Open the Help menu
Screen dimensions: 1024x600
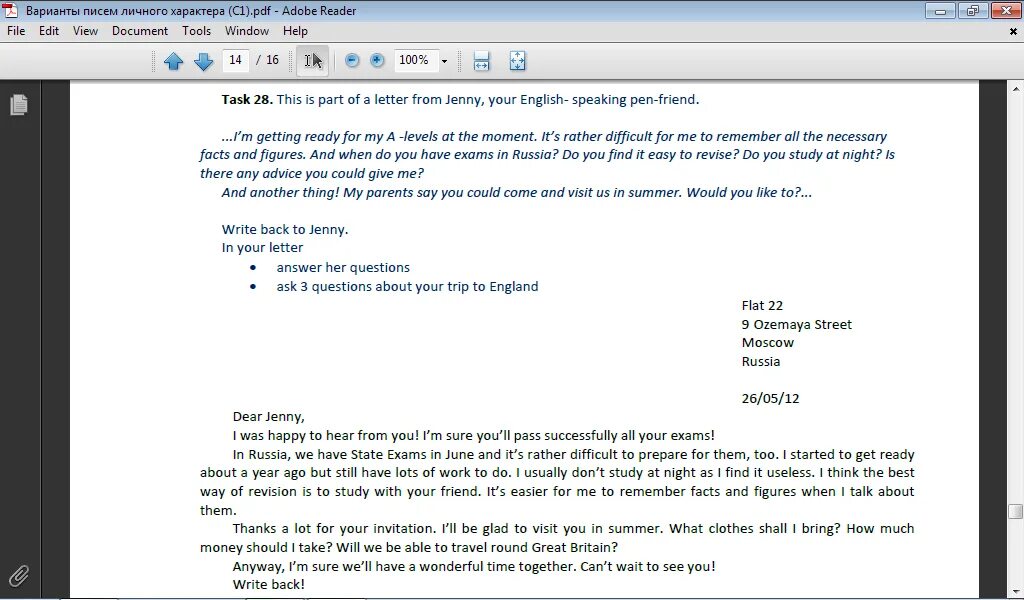point(295,31)
